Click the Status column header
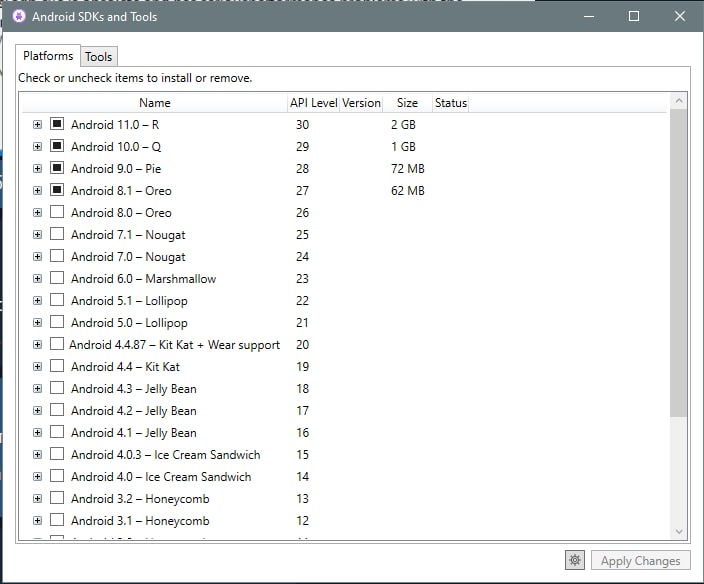This screenshot has width=704, height=584. pyautogui.click(x=451, y=103)
